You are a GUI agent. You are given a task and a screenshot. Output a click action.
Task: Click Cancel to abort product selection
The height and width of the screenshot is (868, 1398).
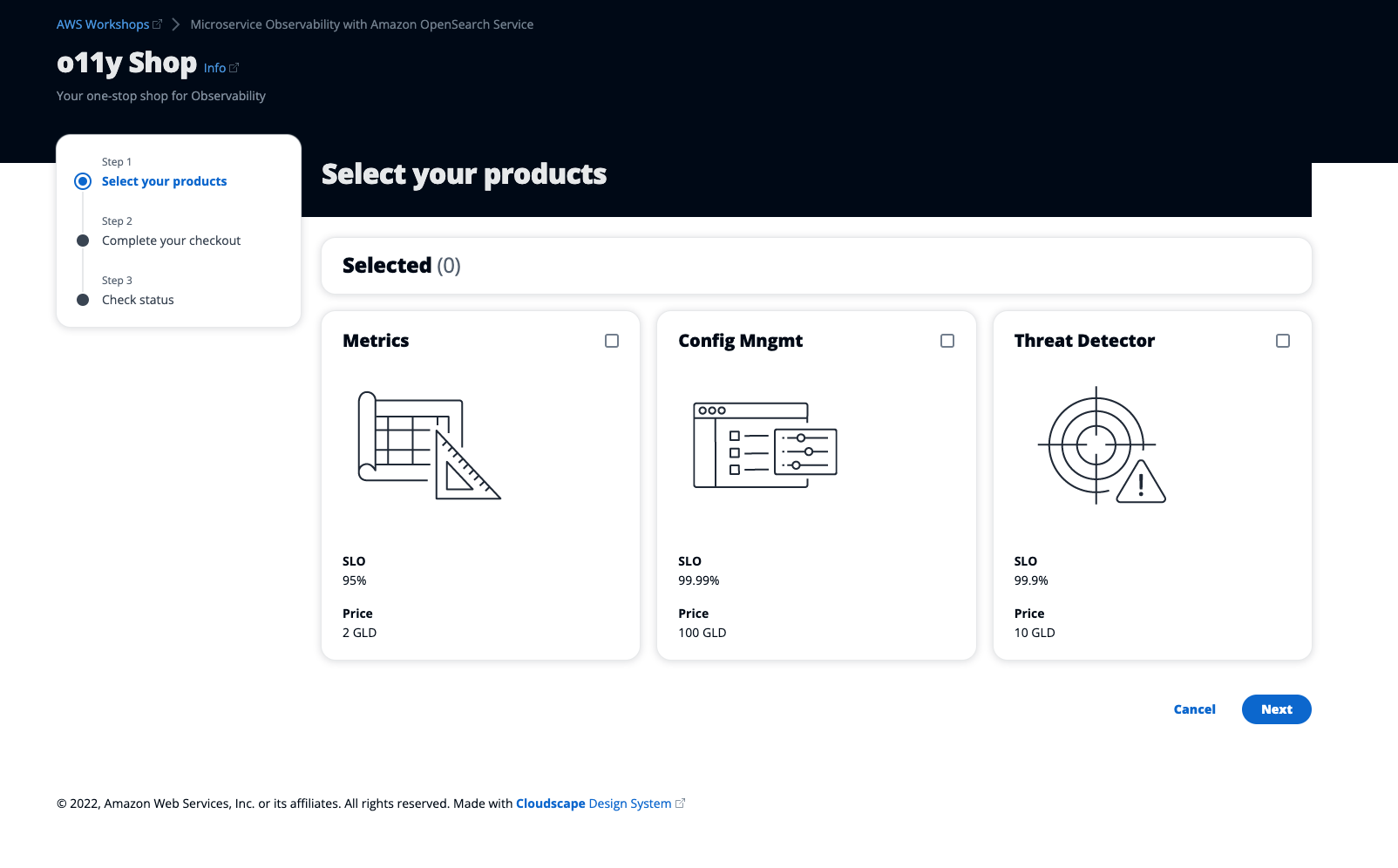click(x=1194, y=709)
